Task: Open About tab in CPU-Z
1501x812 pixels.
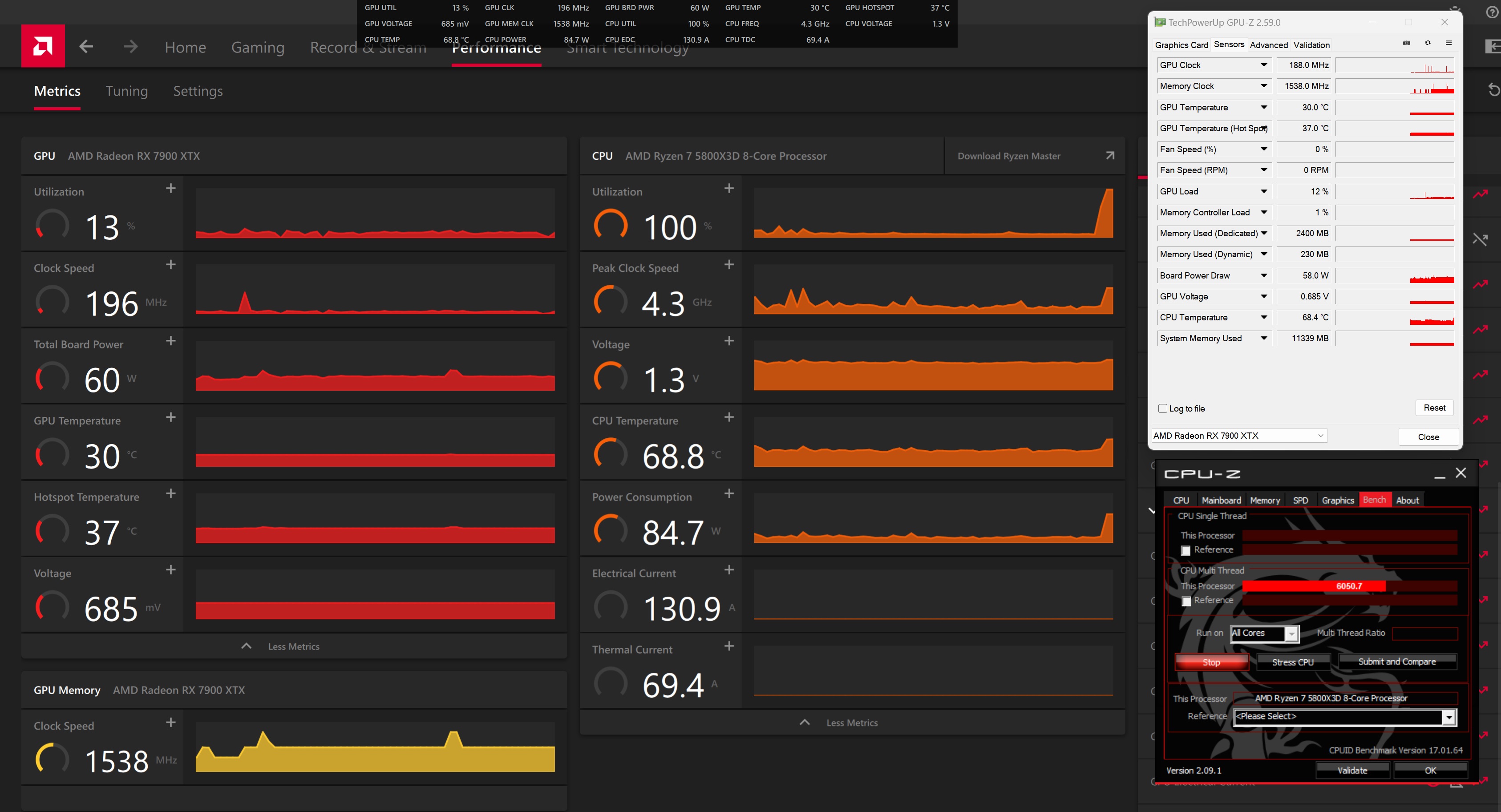Action: tap(1407, 501)
